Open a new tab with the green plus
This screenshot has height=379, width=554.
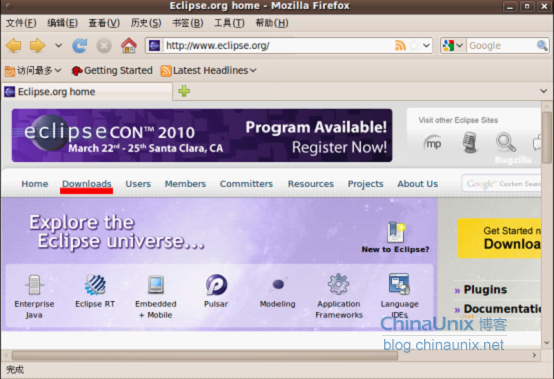[184, 91]
